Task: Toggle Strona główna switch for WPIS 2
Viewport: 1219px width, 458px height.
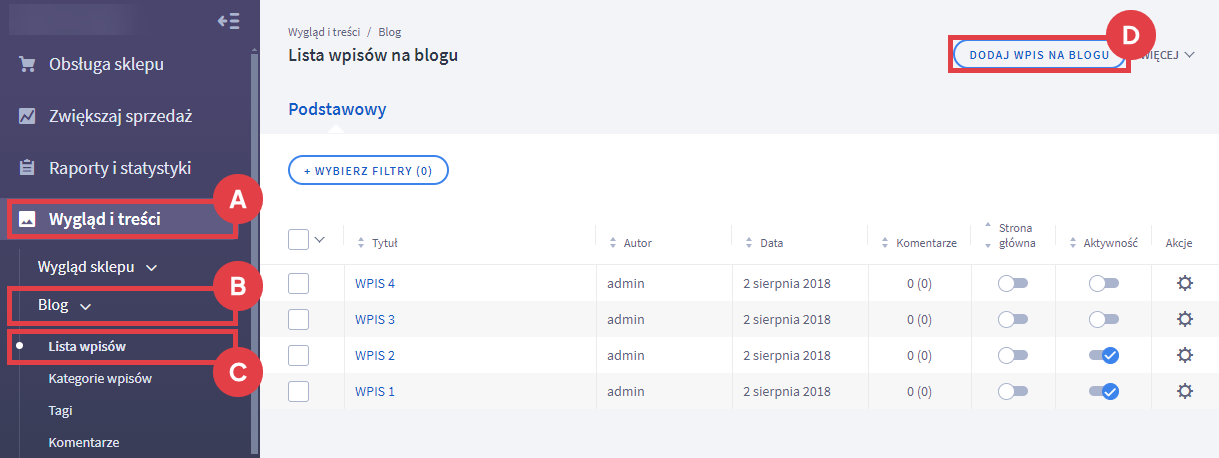Action: click(x=1012, y=356)
